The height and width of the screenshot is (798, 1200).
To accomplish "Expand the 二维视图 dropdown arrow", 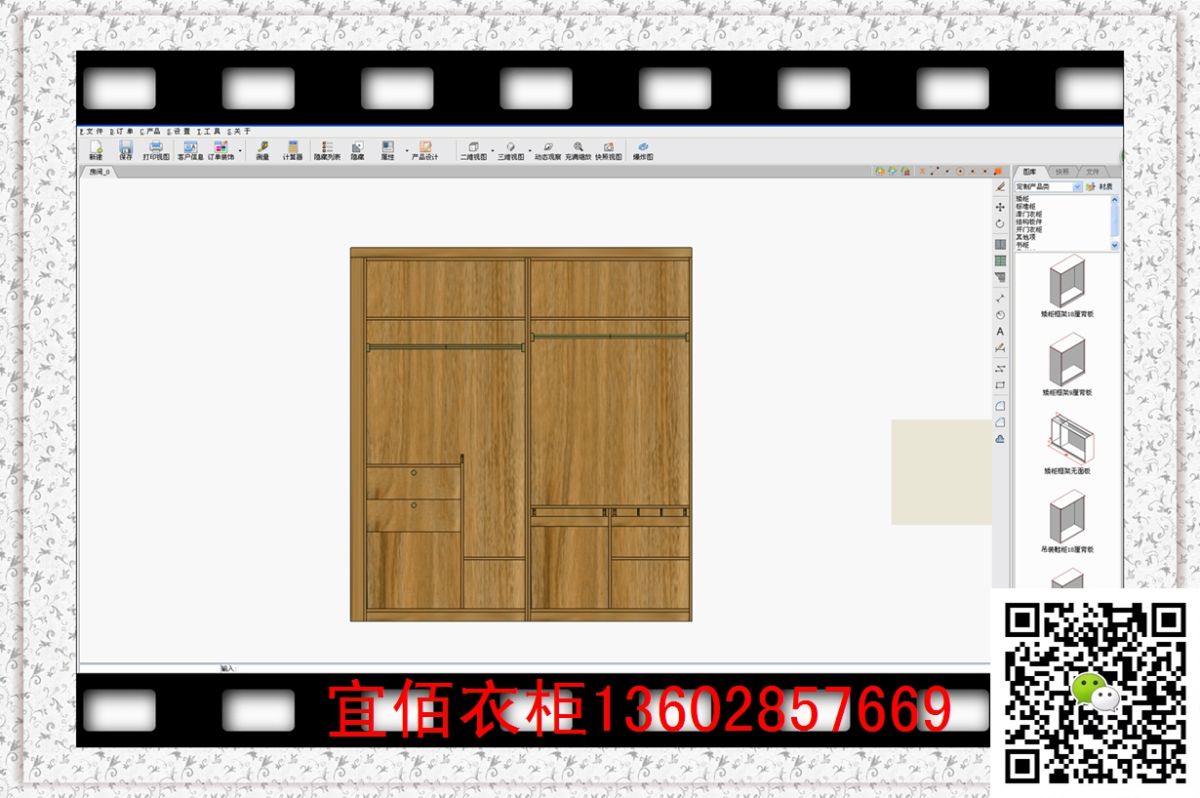I will click(492, 151).
